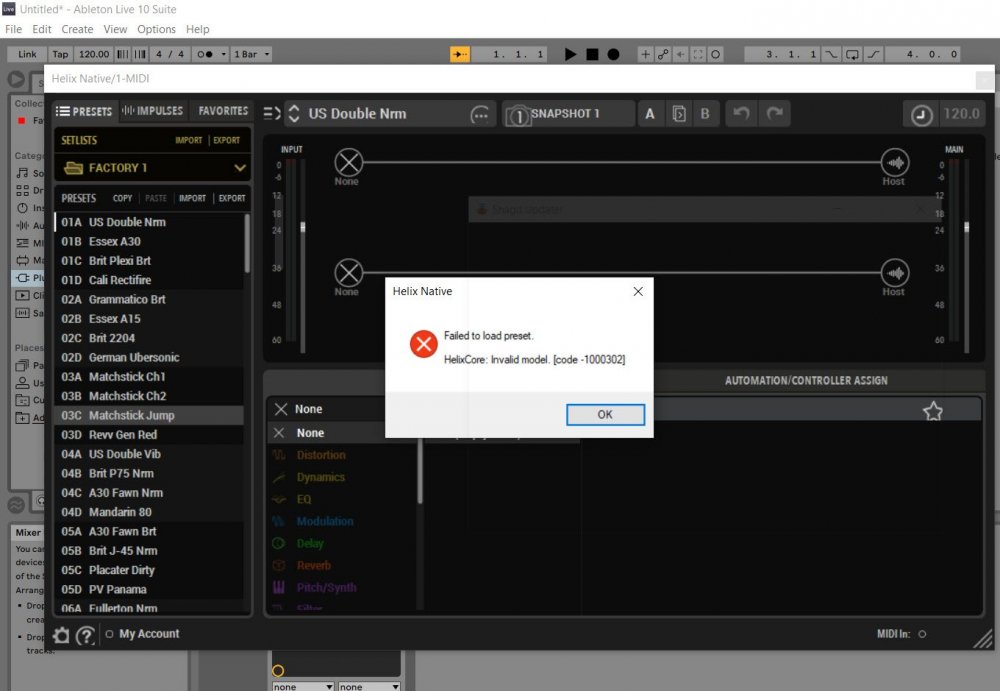Adjust the MAIN output level slider handle
This screenshot has height=691, width=1000.
967,227
